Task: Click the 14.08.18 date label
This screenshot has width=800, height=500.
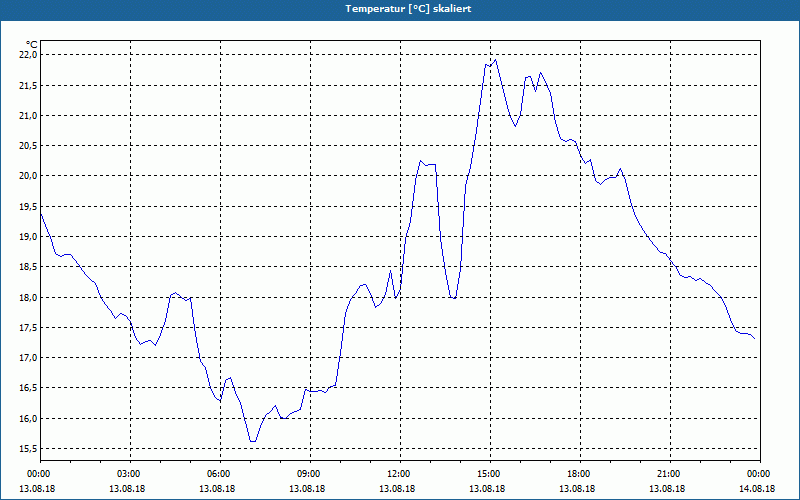Action: click(x=757, y=489)
